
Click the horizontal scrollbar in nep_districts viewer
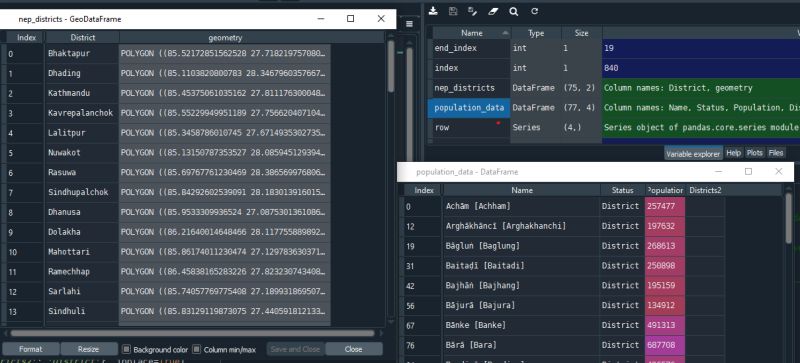tap(192, 333)
